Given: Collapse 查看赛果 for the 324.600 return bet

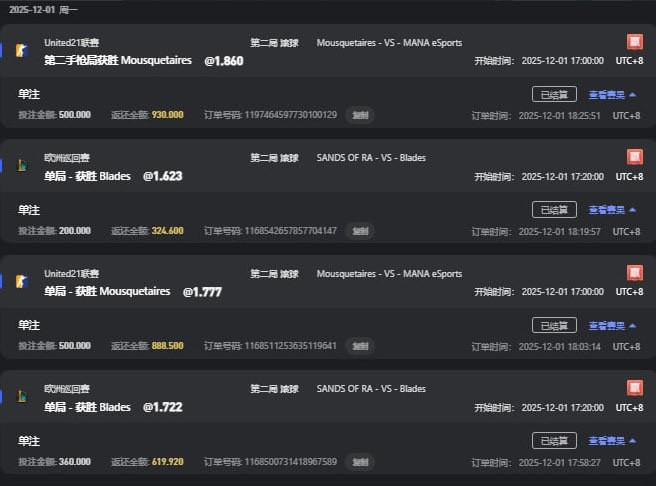Looking at the screenshot, I should [612, 210].
